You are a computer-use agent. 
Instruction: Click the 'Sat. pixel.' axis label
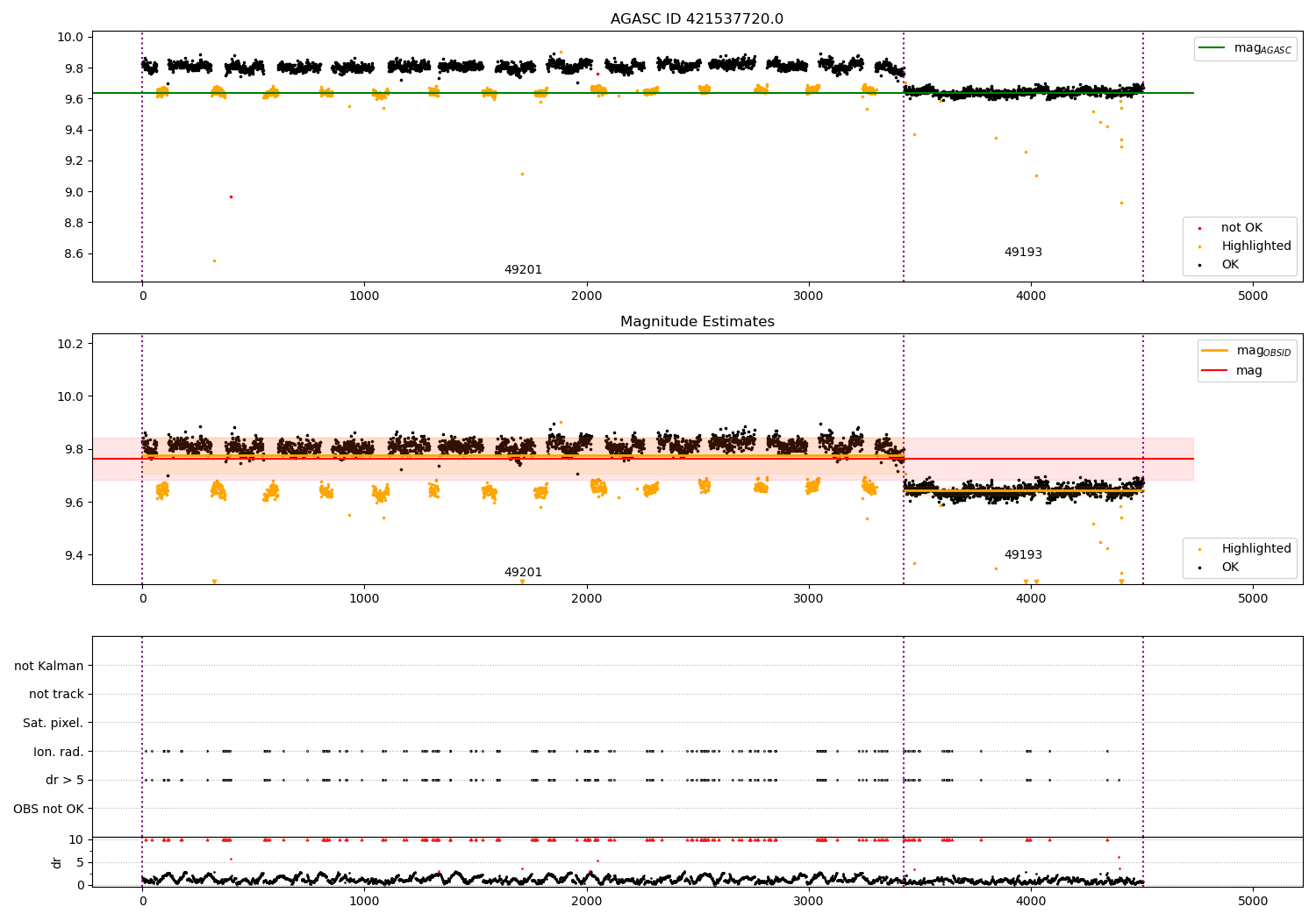(x=53, y=724)
